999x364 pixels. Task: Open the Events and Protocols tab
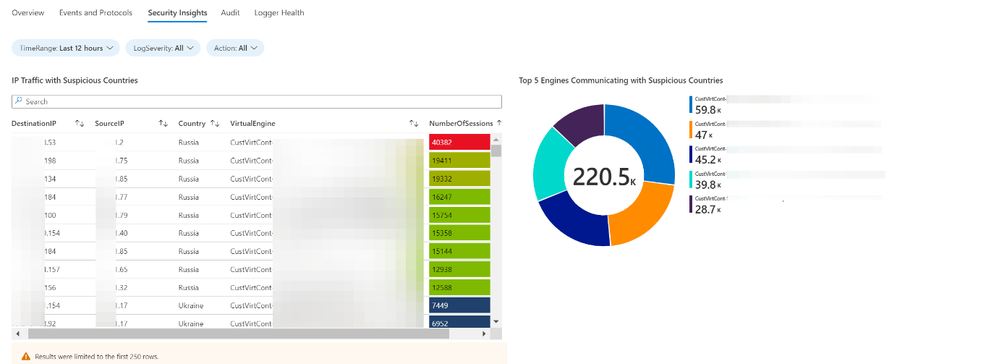pos(96,13)
